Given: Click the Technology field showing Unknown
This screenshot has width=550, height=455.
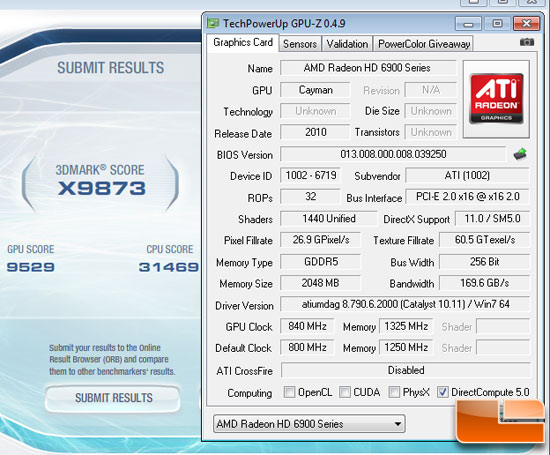Looking at the screenshot, I should click(x=315, y=111).
